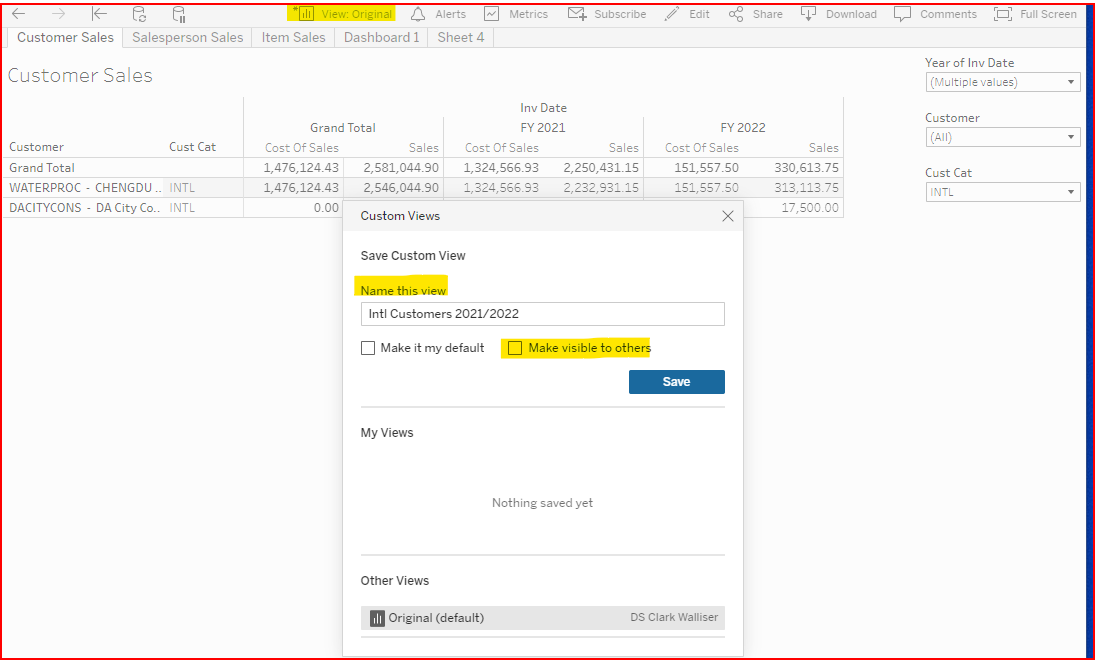Click the Undo back arrow icon
Image resolution: width=1095 pixels, height=660 pixels.
[18, 14]
